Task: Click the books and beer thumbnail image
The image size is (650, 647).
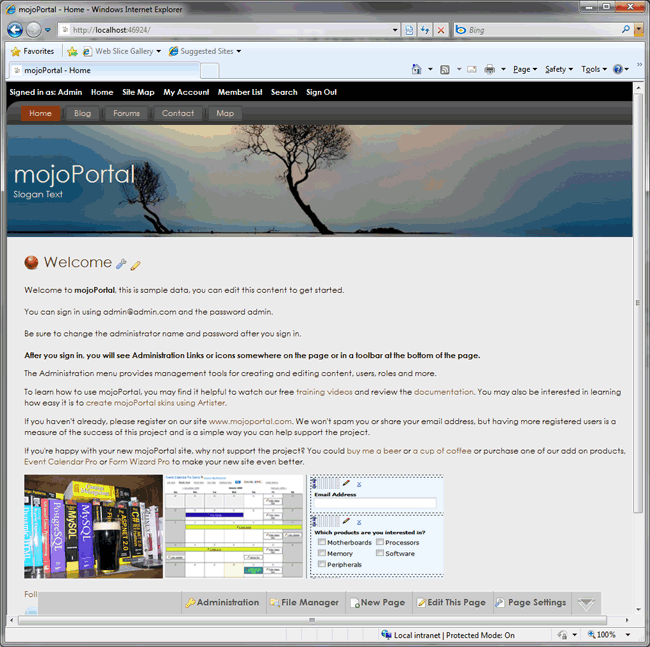Action: [93, 526]
